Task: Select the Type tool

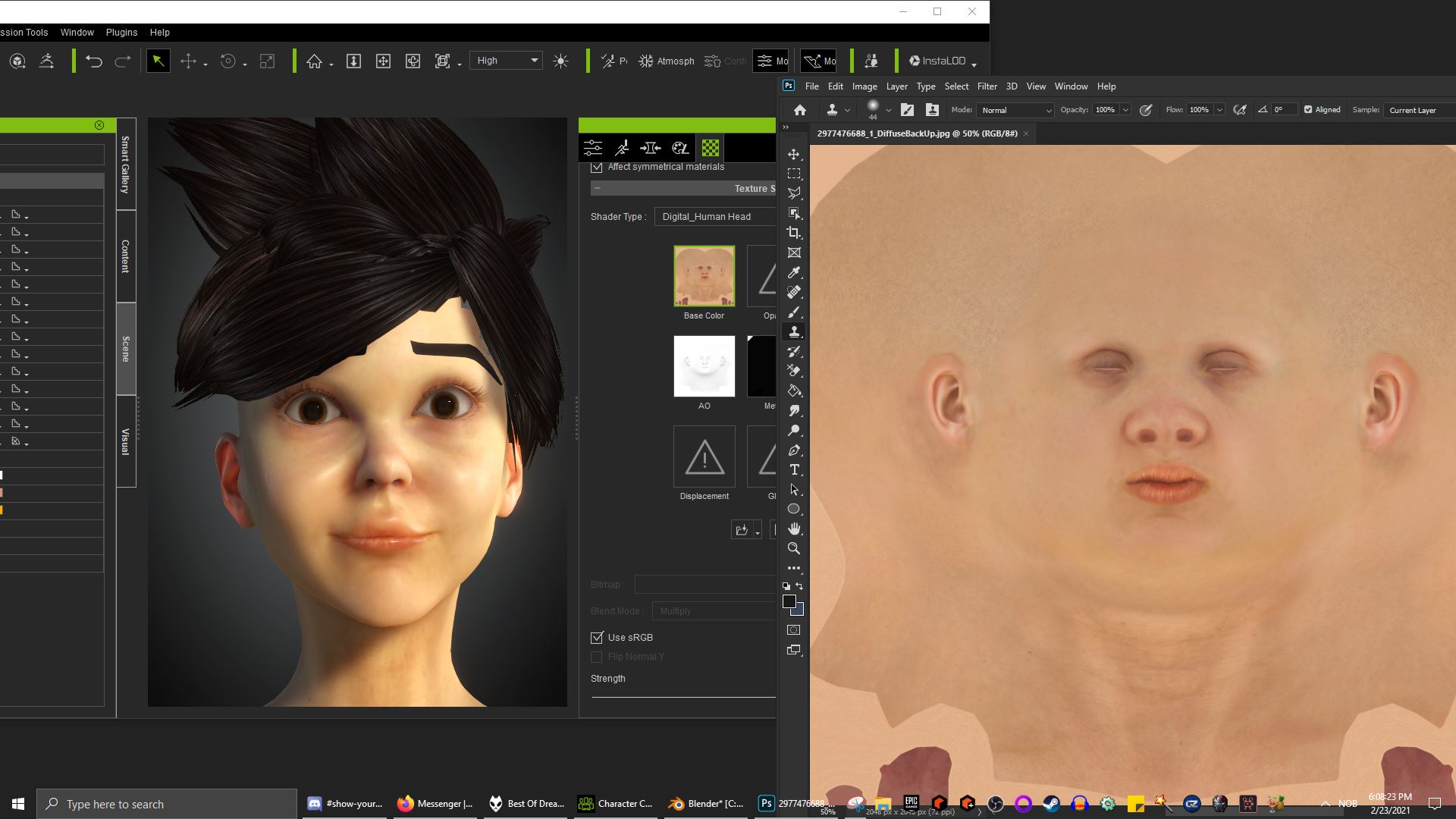Action: [x=794, y=469]
